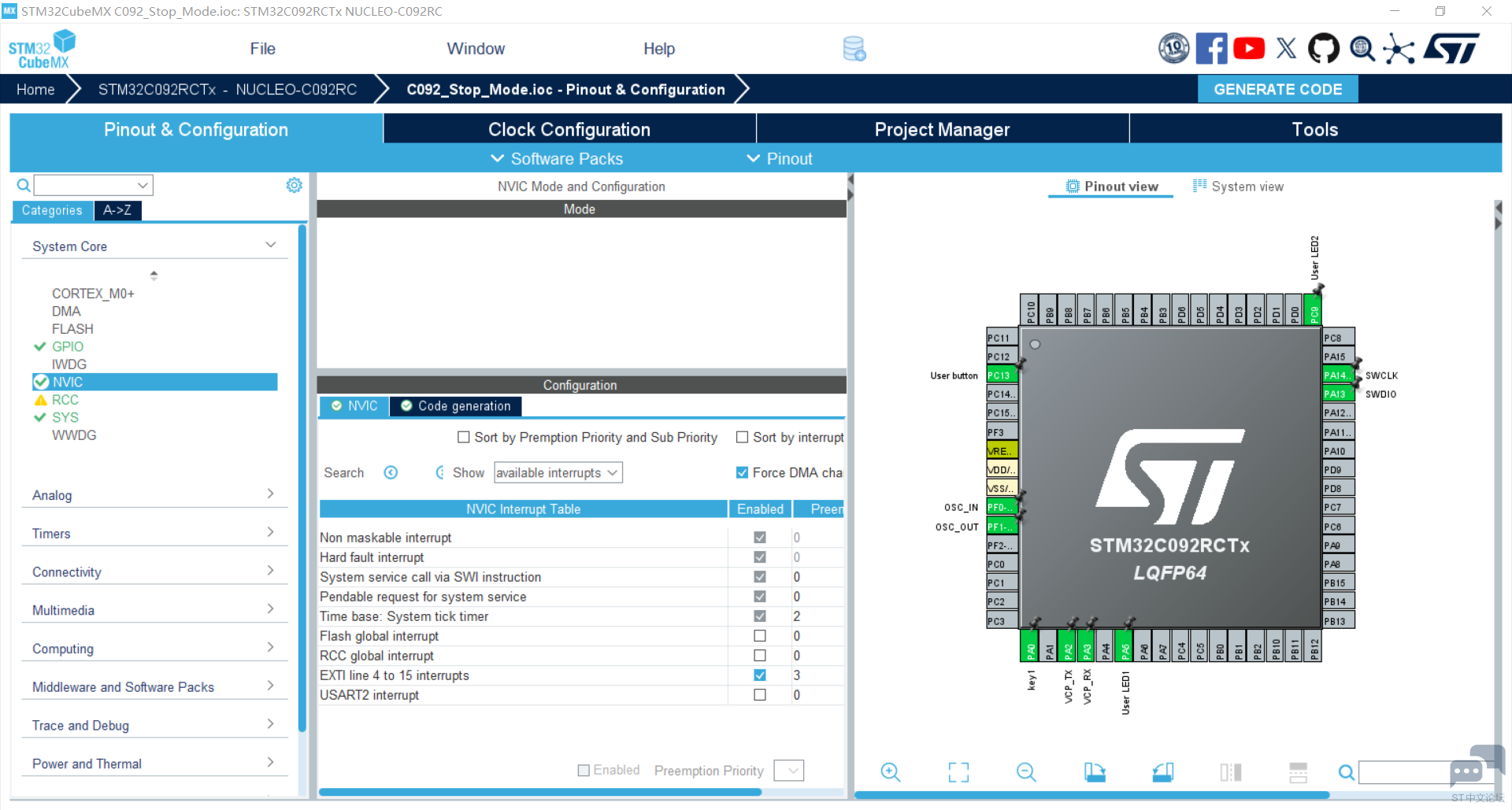The width and height of the screenshot is (1512, 810).
Task: Click the fit-to-screen pinout icon
Action: 958,772
